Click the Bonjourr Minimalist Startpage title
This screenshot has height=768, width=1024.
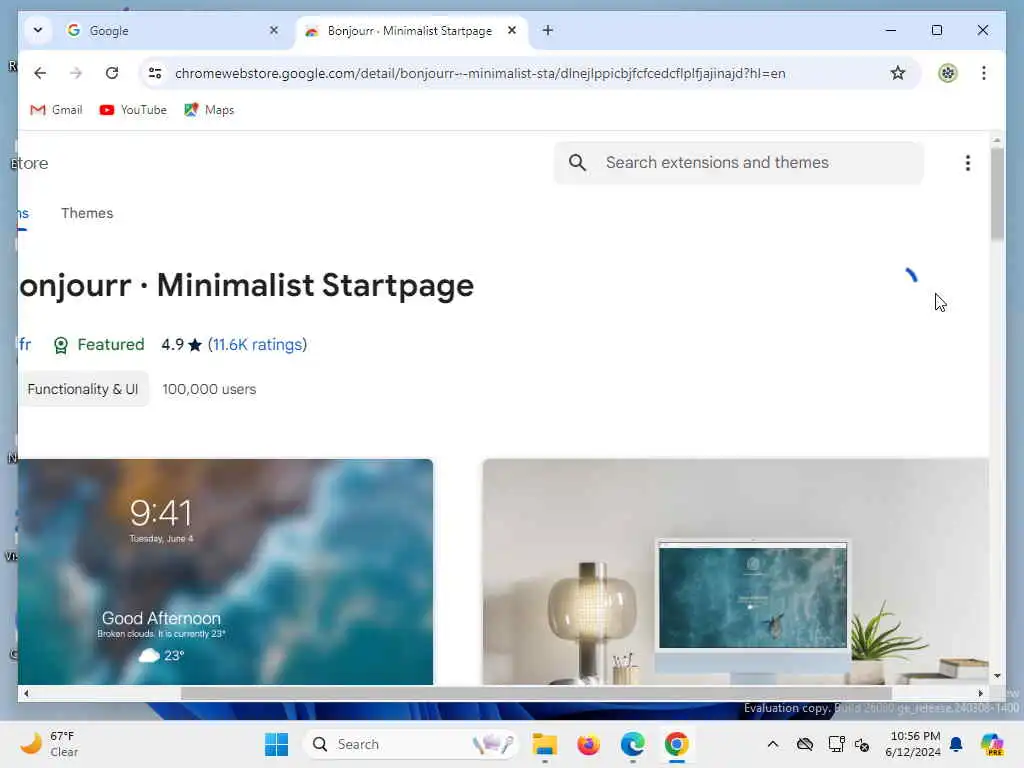tap(247, 285)
